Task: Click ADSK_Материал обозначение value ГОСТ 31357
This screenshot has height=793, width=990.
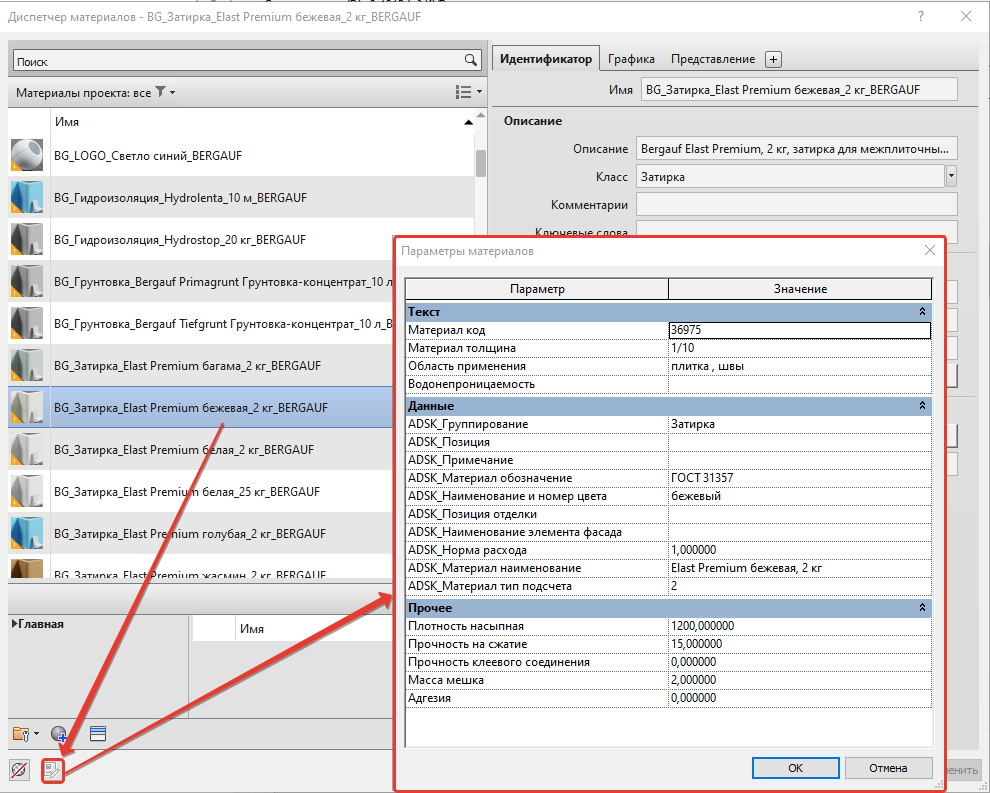Action: (799, 478)
